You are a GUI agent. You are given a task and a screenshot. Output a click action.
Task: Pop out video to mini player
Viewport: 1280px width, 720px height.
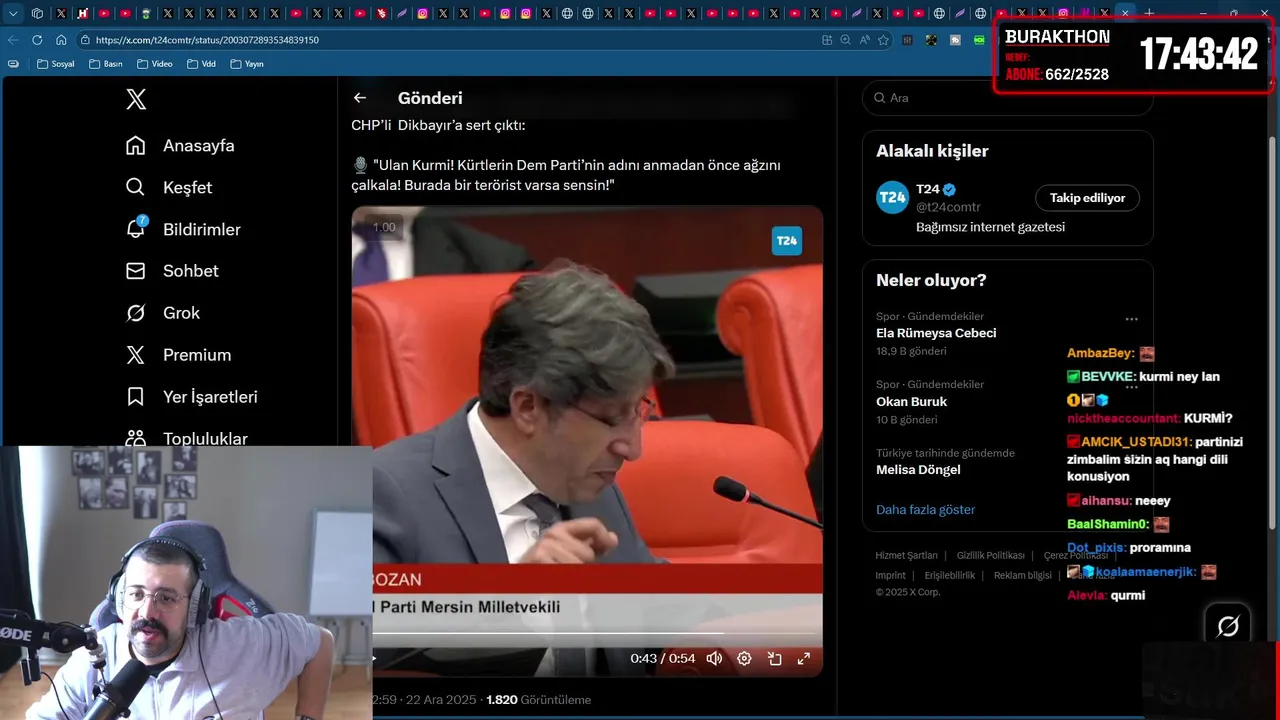pos(774,658)
